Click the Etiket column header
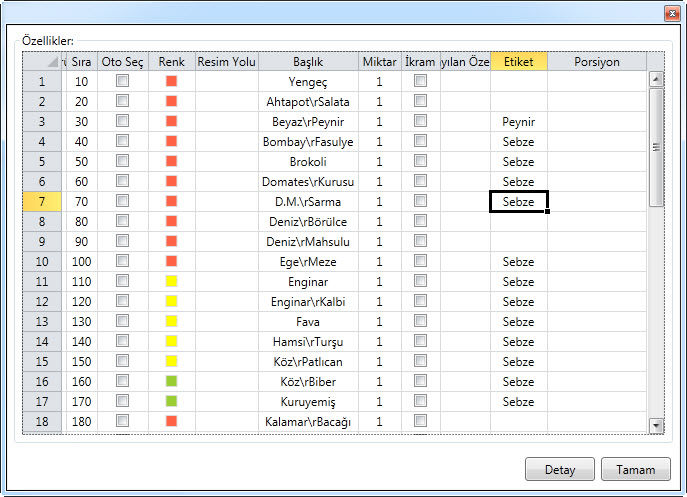This screenshot has height=497, width=687. click(x=518, y=61)
